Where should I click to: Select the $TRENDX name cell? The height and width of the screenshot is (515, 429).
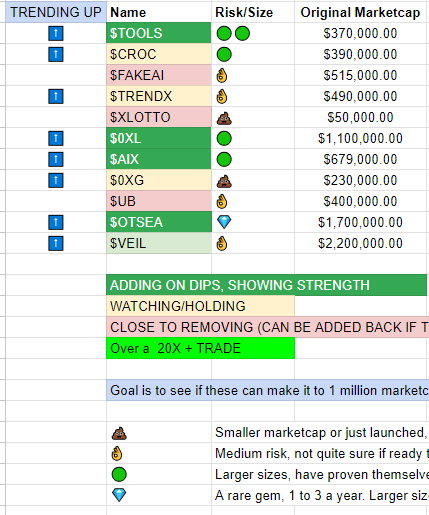159,96
